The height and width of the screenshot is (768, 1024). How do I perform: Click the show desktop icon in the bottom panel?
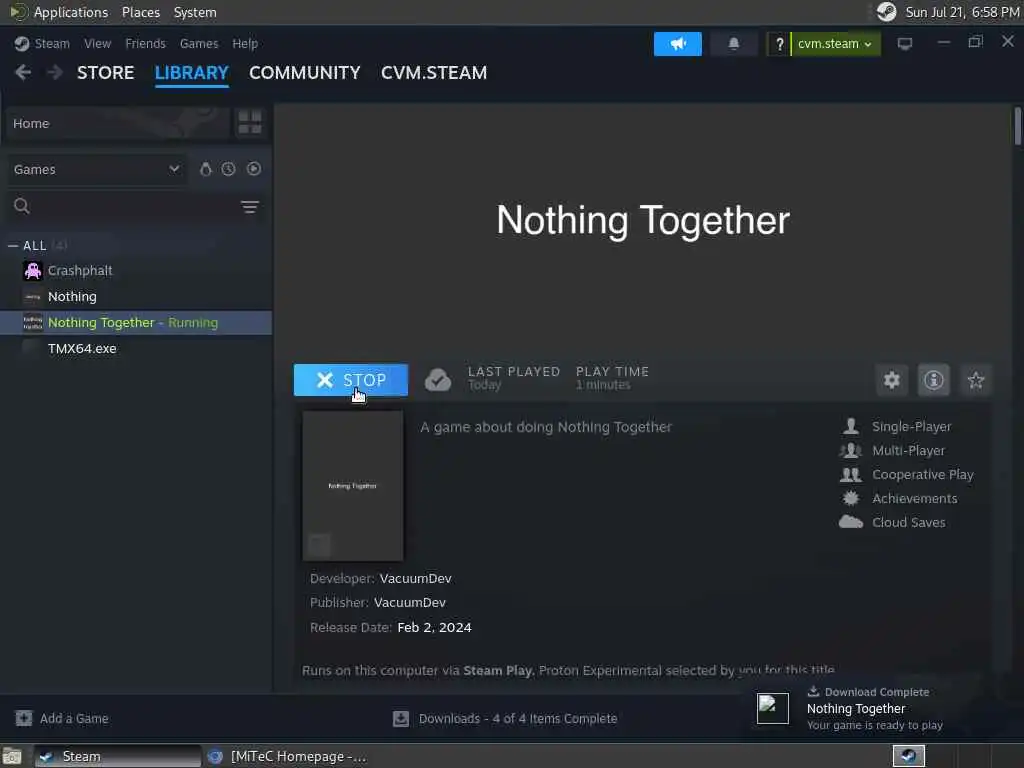click(12, 756)
